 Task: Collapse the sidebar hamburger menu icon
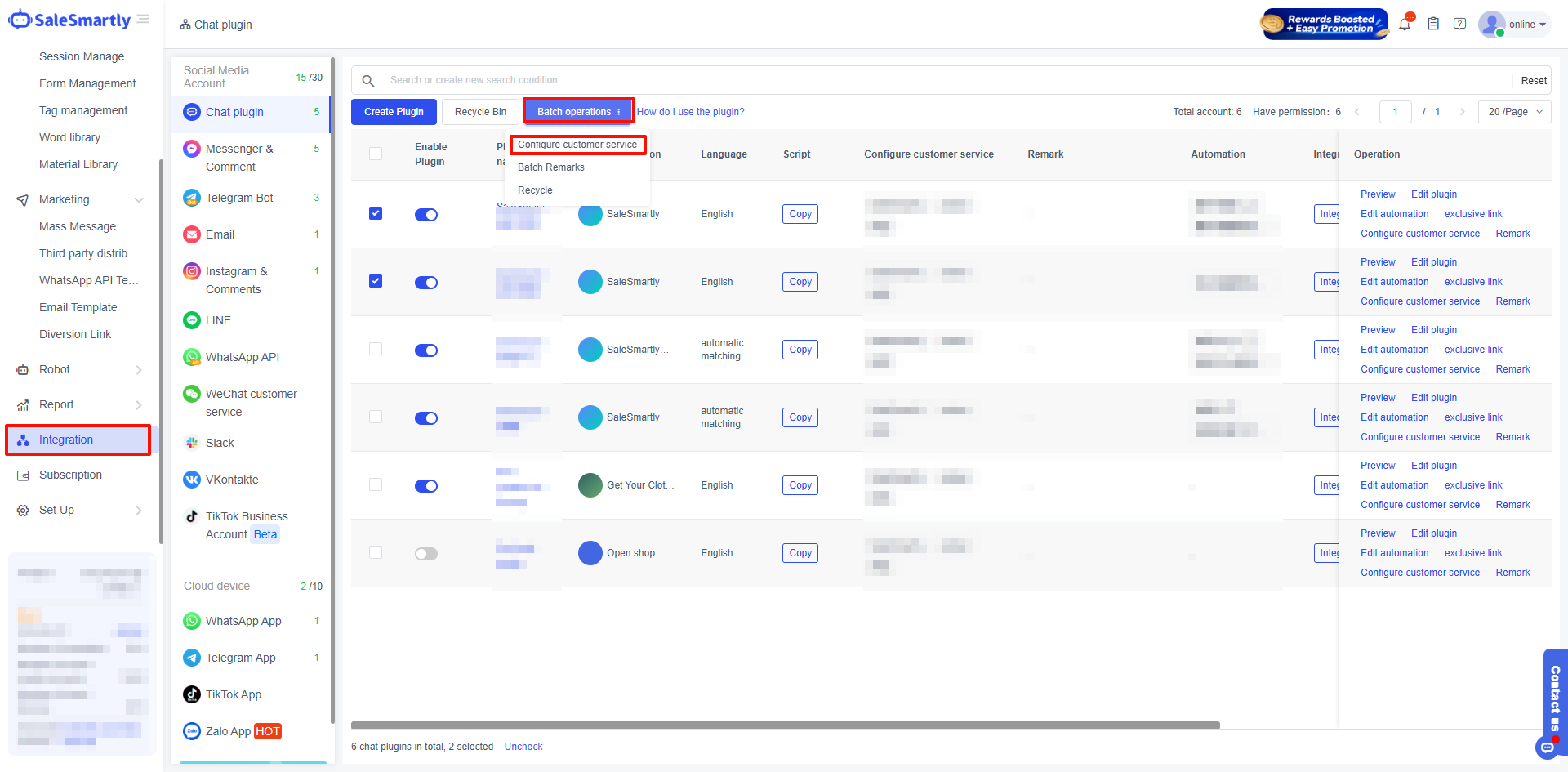pyautogui.click(x=144, y=20)
